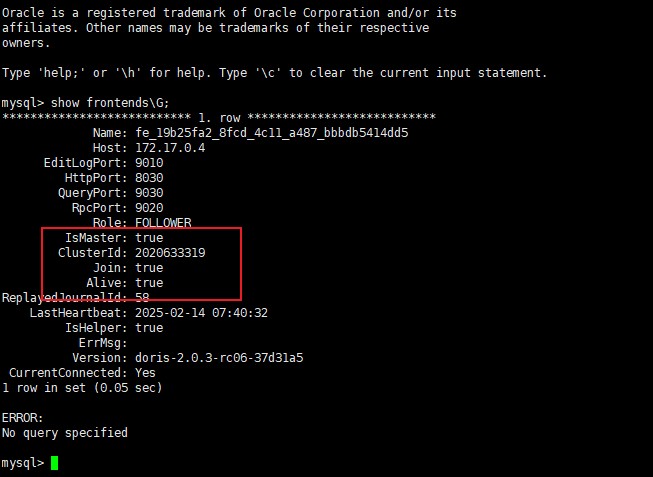Click the Role value FOLLOWER

coord(163,223)
